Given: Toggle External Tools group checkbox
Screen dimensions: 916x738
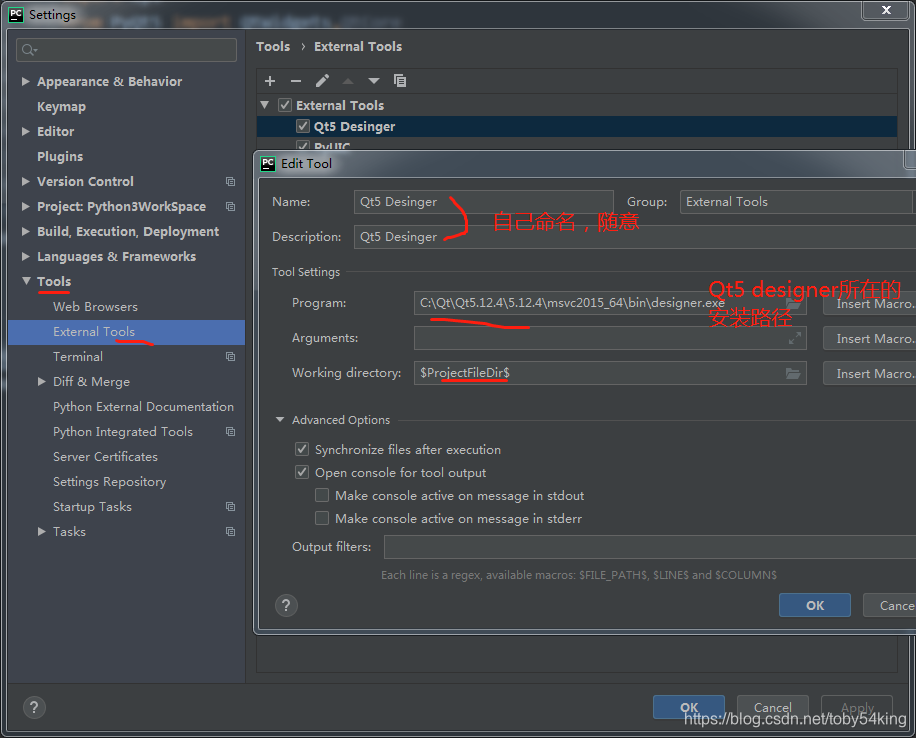Looking at the screenshot, I should pos(285,105).
